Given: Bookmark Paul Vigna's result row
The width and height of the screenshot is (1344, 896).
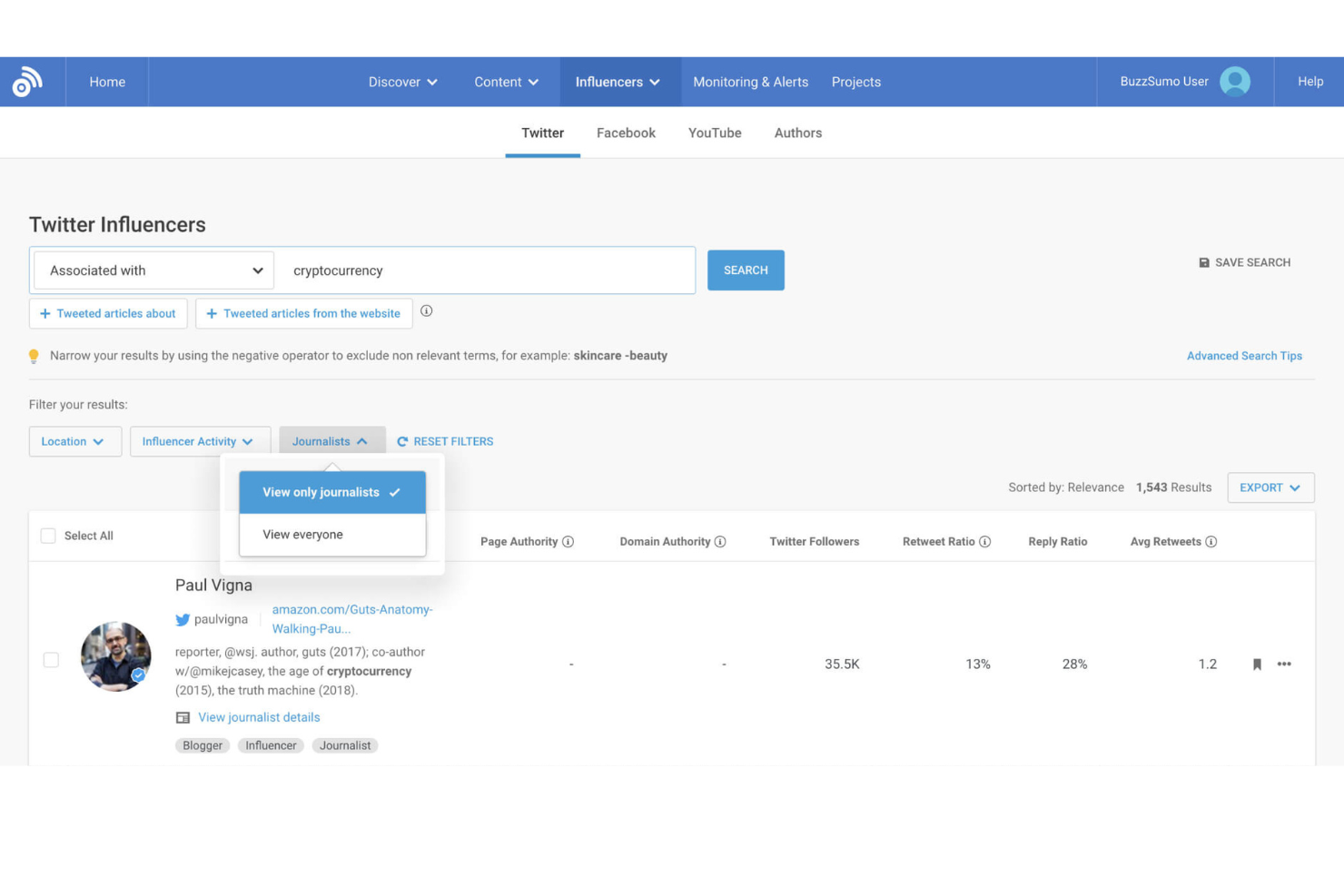Looking at the screenshot, I should [x=1257, y=664].
